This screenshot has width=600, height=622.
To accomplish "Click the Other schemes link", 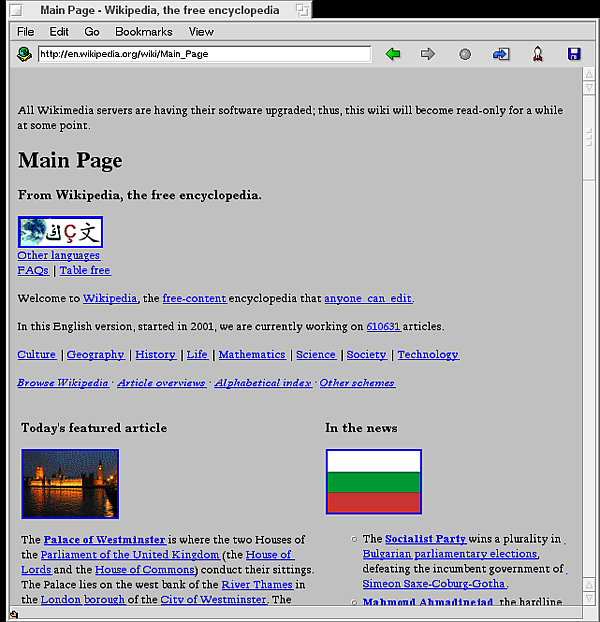I will pyautogui.click(x=357, y=383).
